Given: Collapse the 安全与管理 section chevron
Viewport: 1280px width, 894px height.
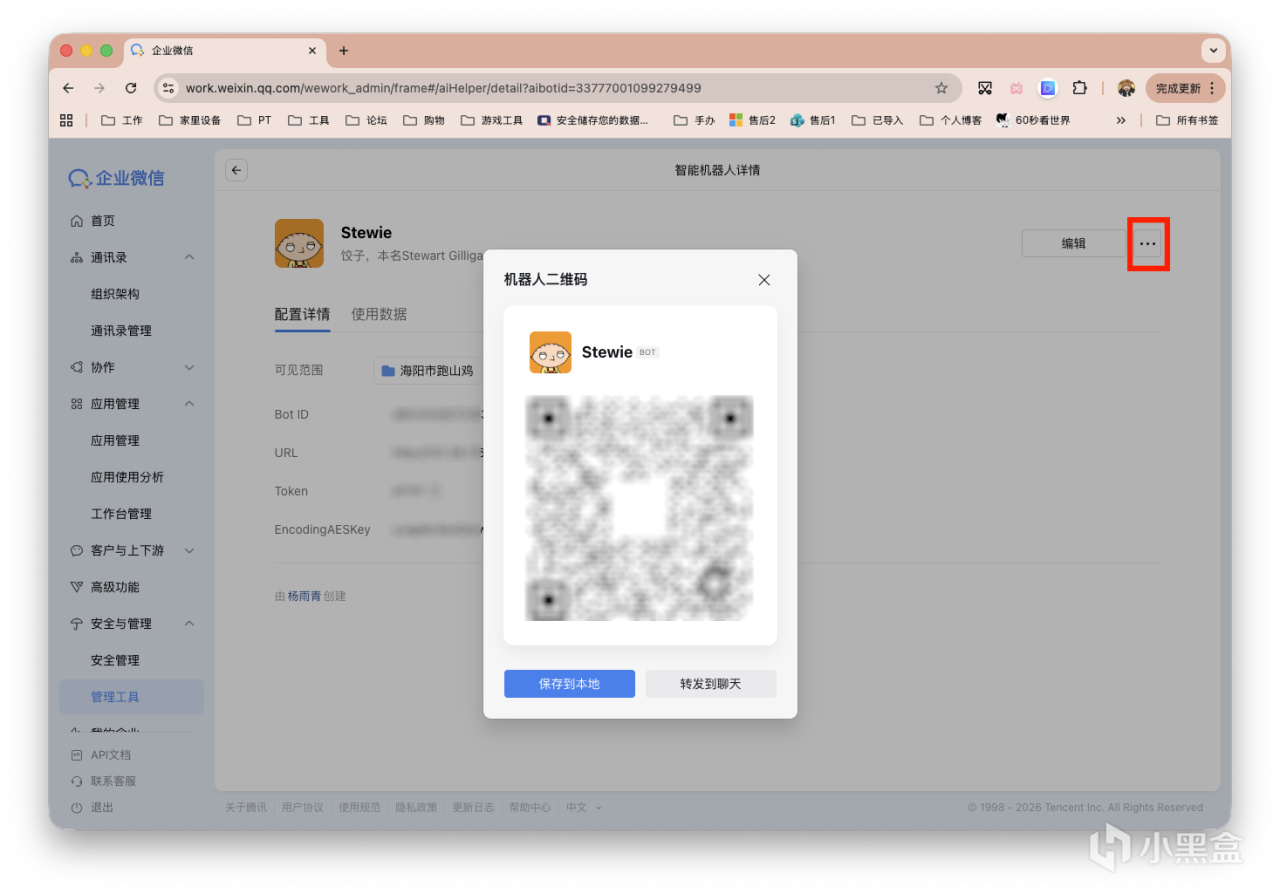Looking at the screenshot, I should pos(189,624).
